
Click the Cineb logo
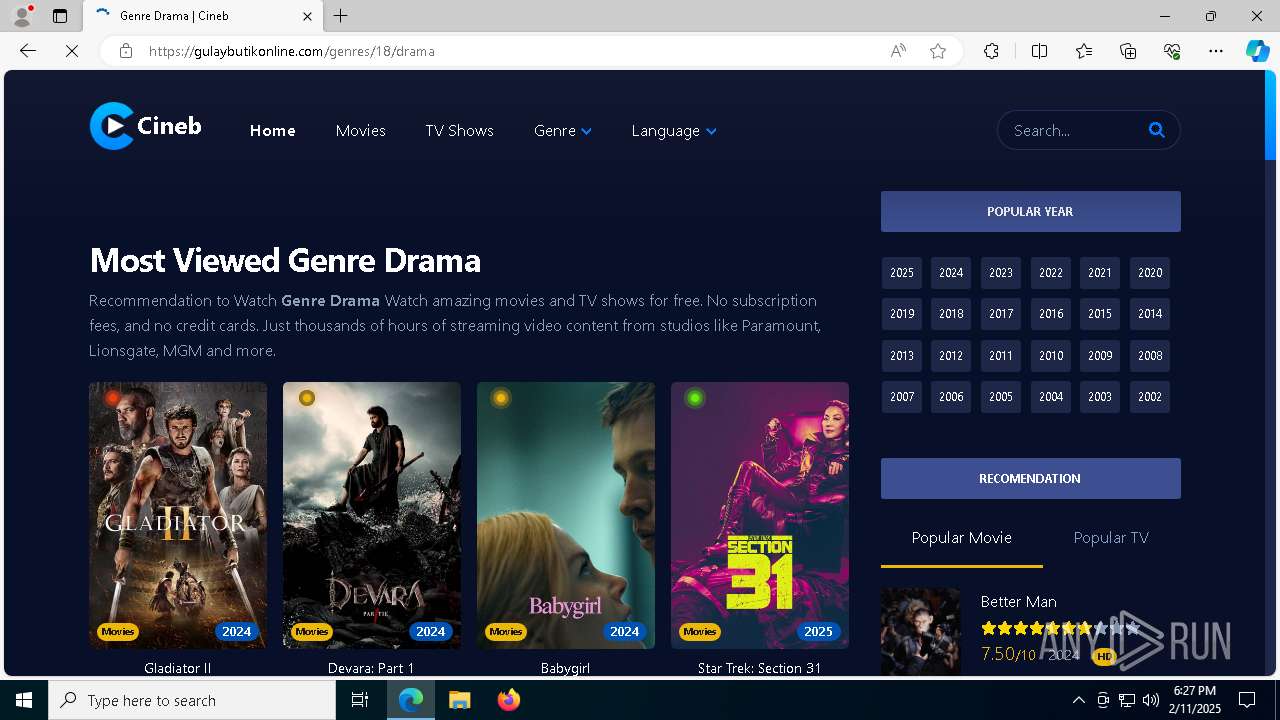tap(146, 127)
